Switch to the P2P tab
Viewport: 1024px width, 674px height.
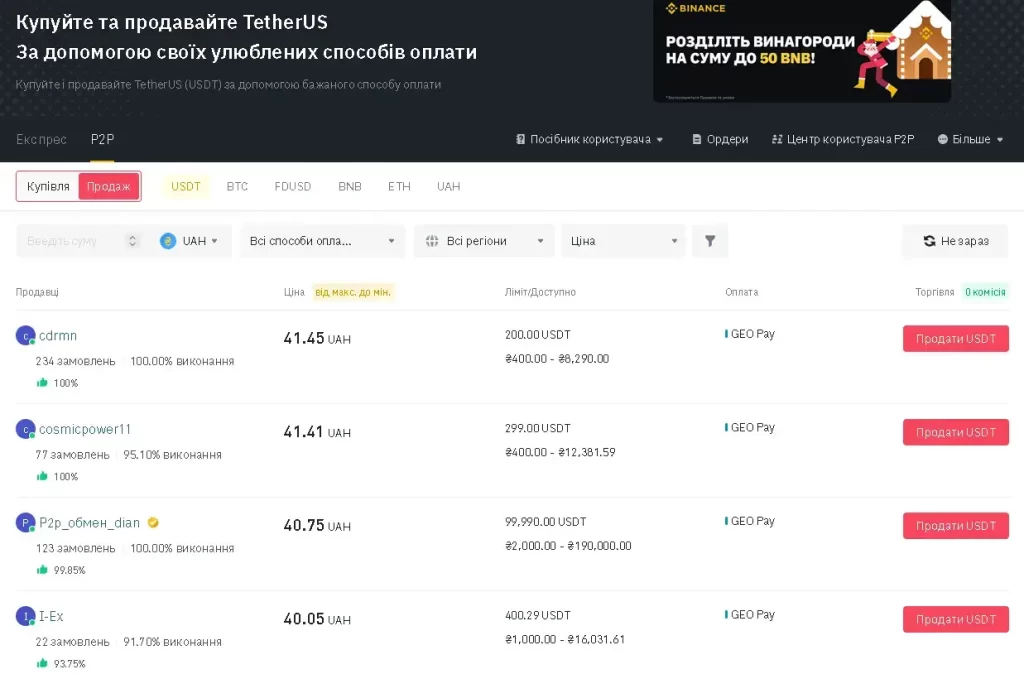pyautogui.click(x=103, y=139)
